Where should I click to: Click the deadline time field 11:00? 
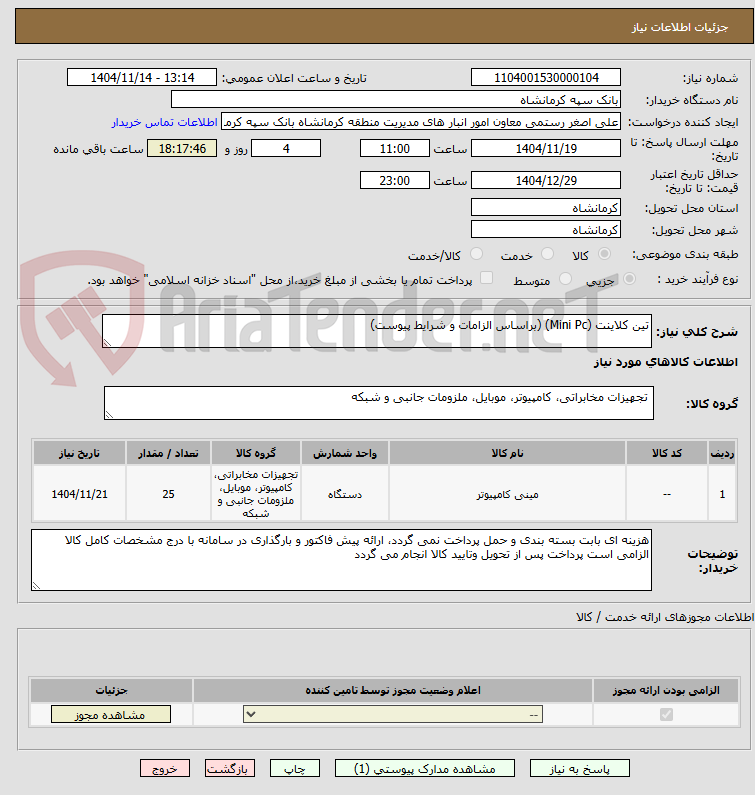click(x=394, y=149)
